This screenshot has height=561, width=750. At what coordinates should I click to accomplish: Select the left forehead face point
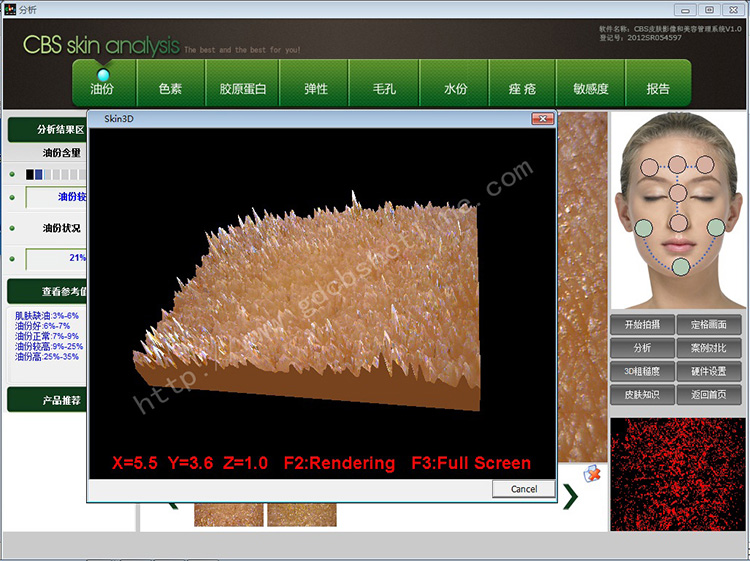pyautogui.click(x=649, y=167)
